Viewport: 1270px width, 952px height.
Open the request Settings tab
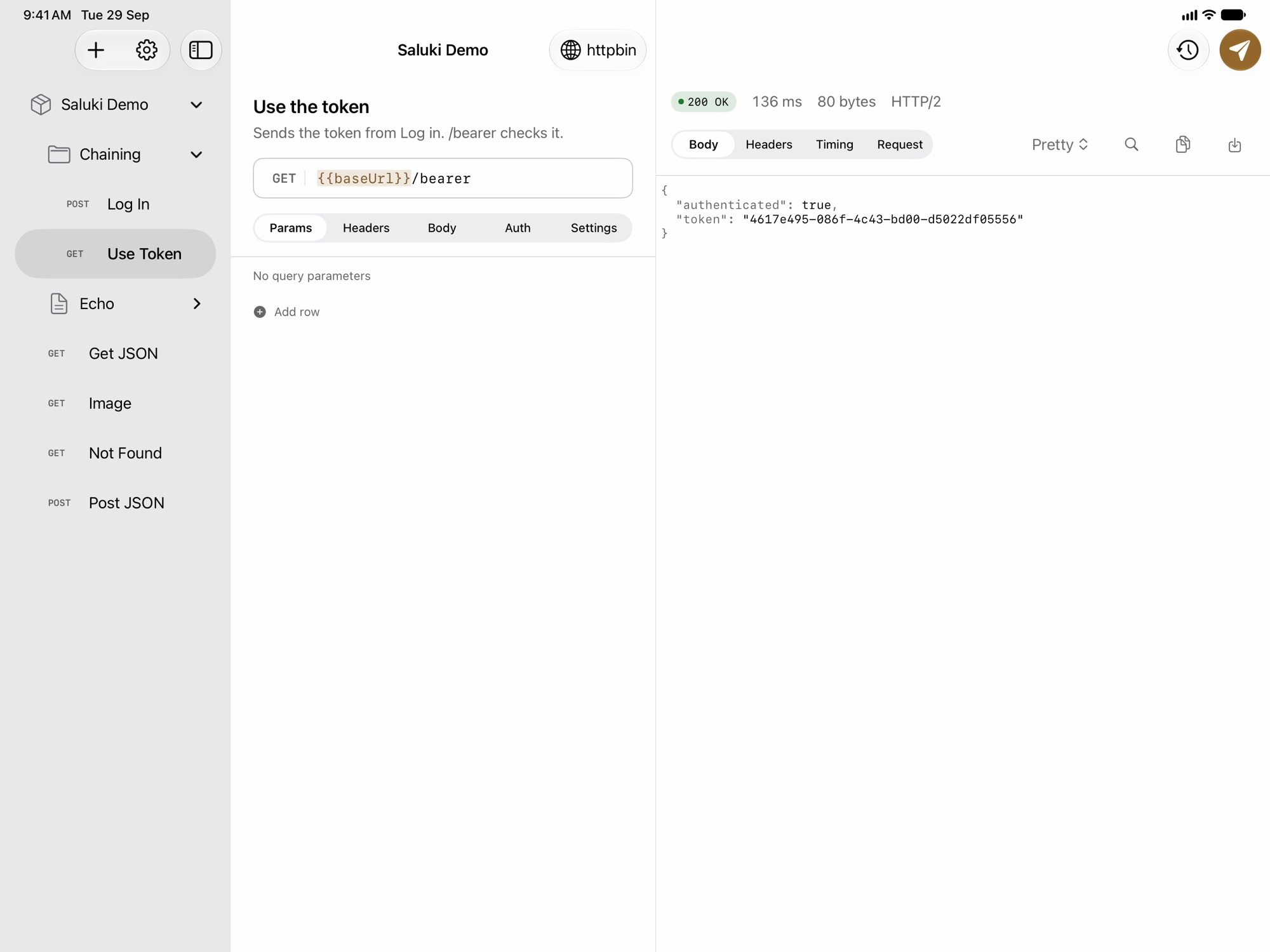594,228
